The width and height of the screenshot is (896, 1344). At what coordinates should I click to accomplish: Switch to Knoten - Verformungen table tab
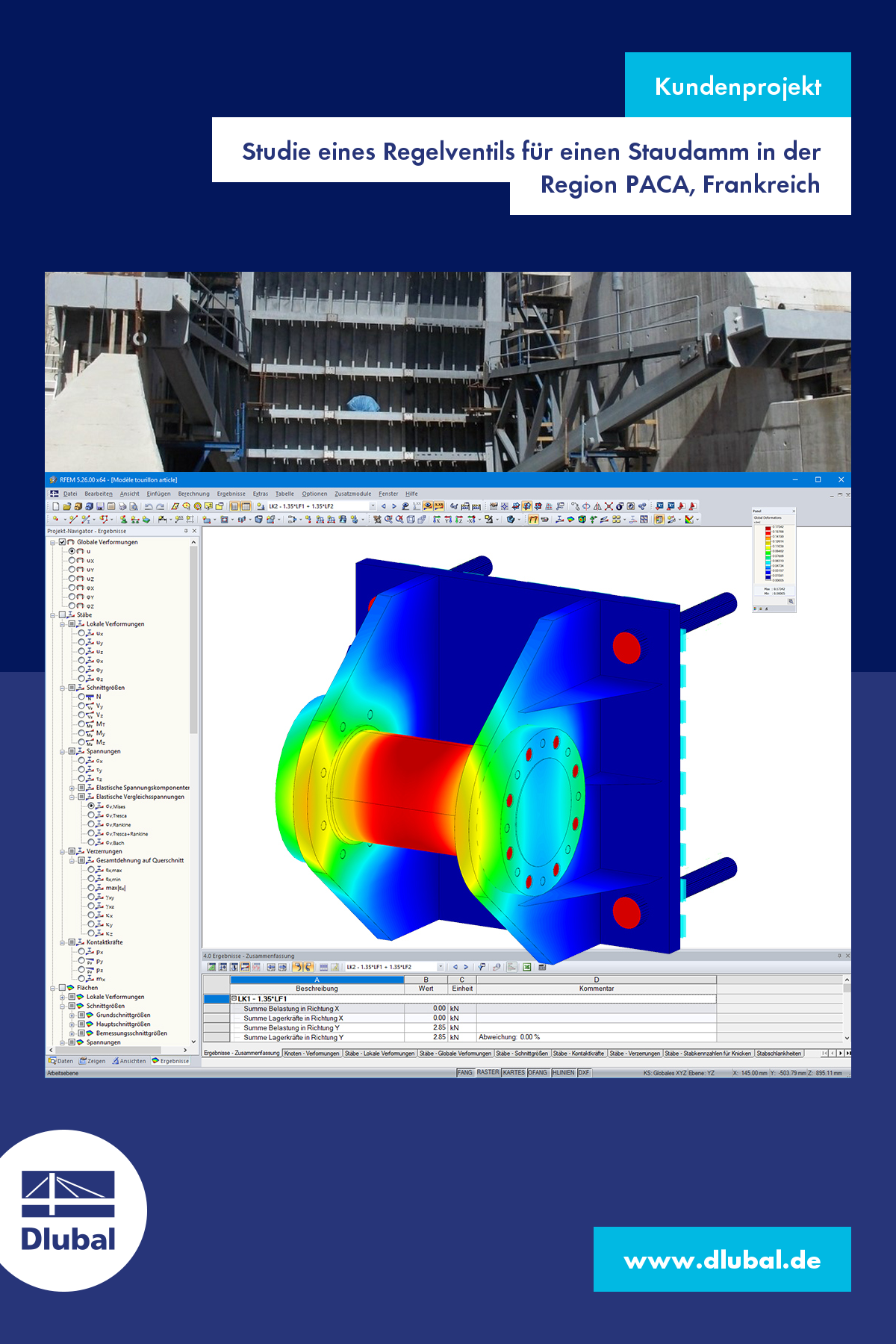point(311,1054)
